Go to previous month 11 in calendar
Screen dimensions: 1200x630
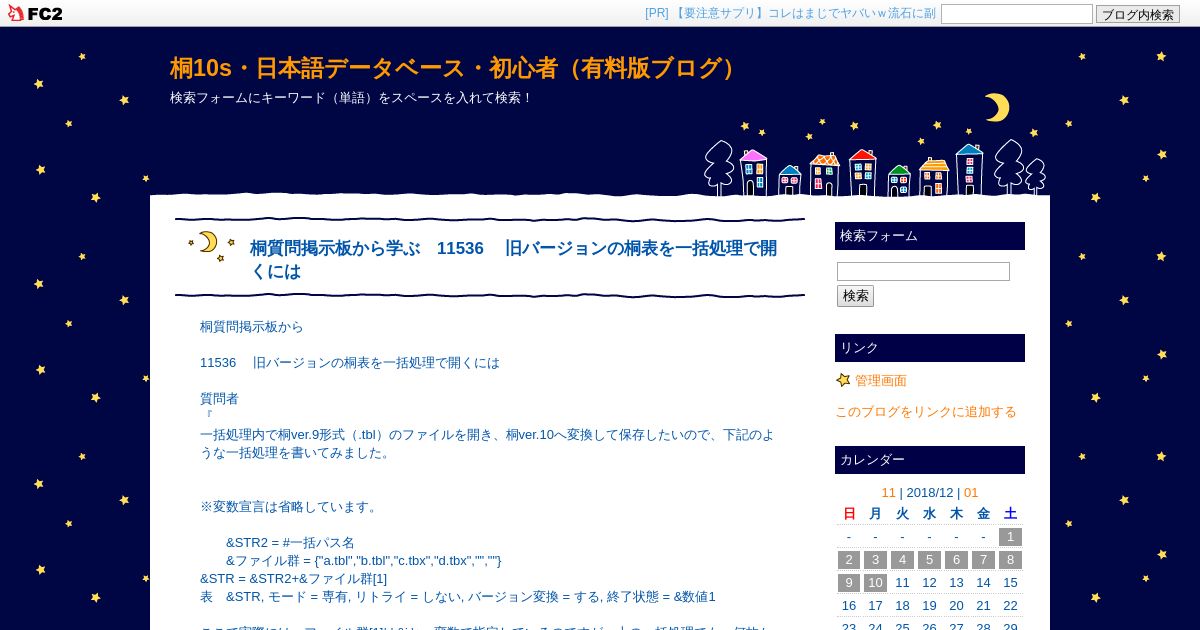pos(888,492)
